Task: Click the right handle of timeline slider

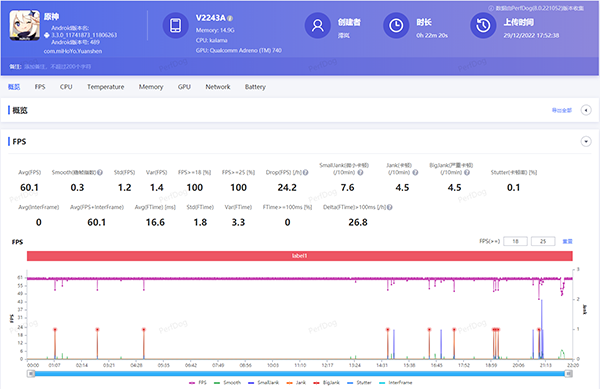Action: click(x=569, y=374)
